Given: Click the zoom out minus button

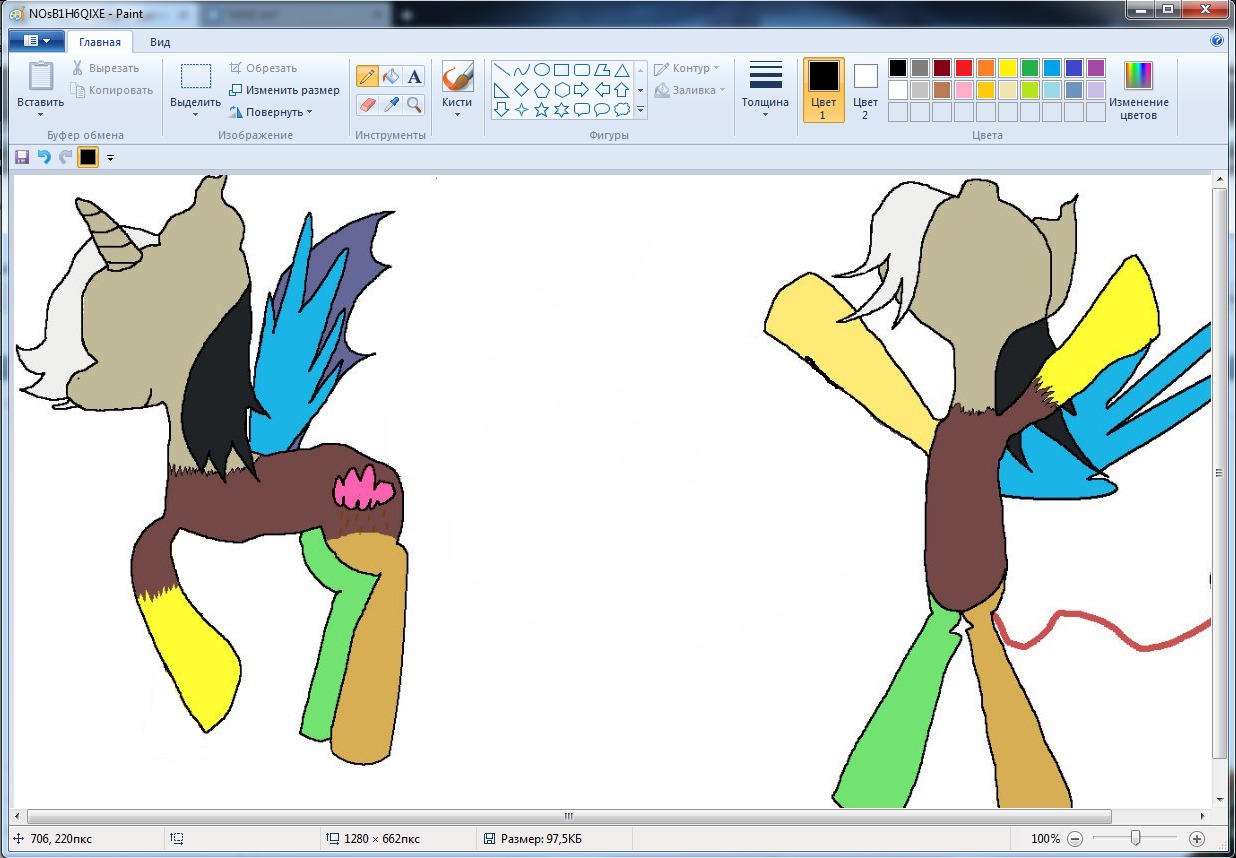Looking at the screenshot, I should point(1075,839).
